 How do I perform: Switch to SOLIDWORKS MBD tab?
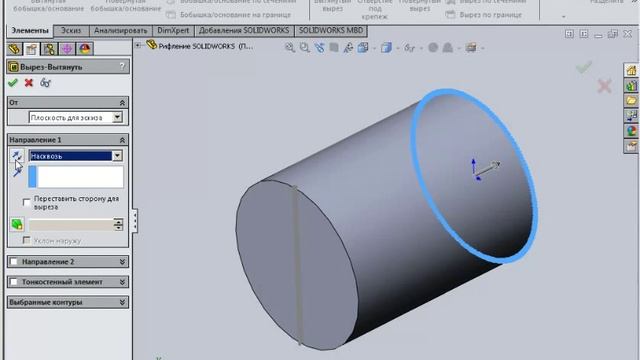tap(331, 31)
